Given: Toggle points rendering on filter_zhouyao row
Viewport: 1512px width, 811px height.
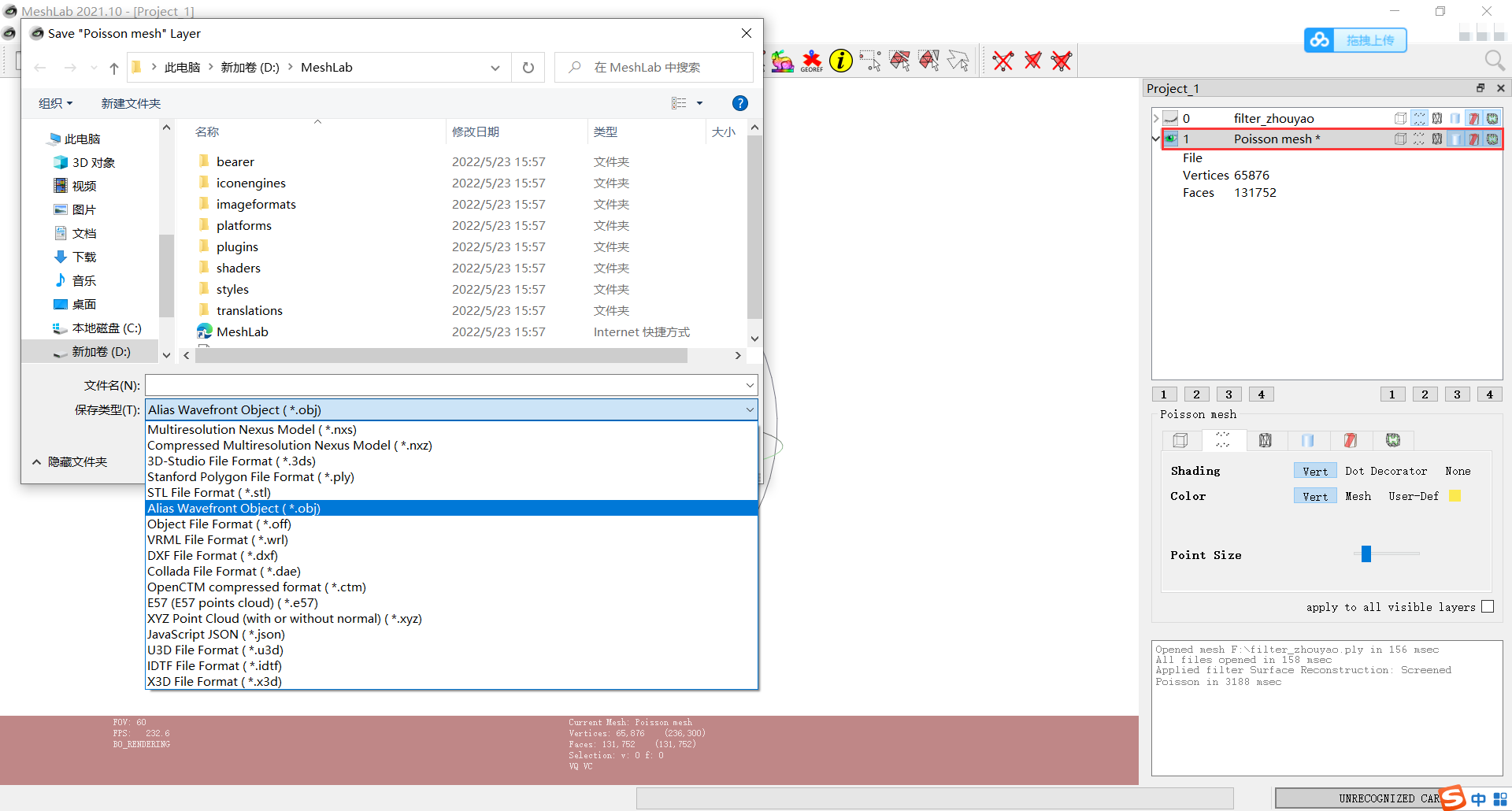Looking at the screenshot, I should (x=1419, y=119).
